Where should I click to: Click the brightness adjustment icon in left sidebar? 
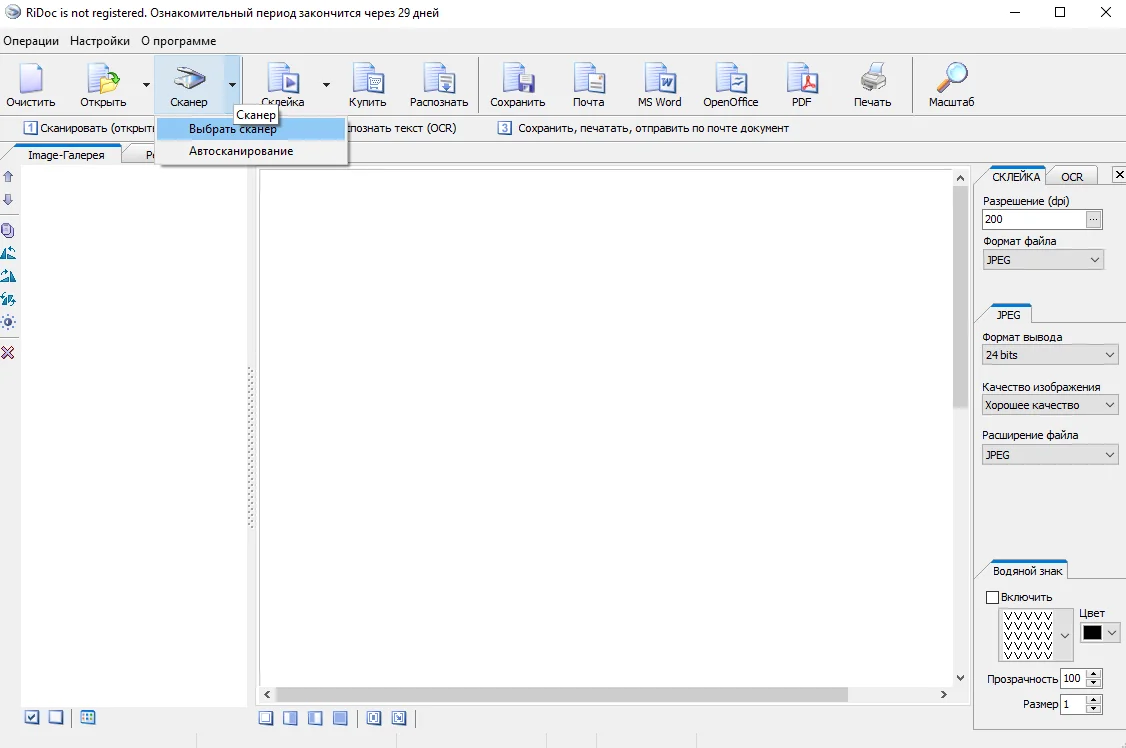(x=8, y=323)
